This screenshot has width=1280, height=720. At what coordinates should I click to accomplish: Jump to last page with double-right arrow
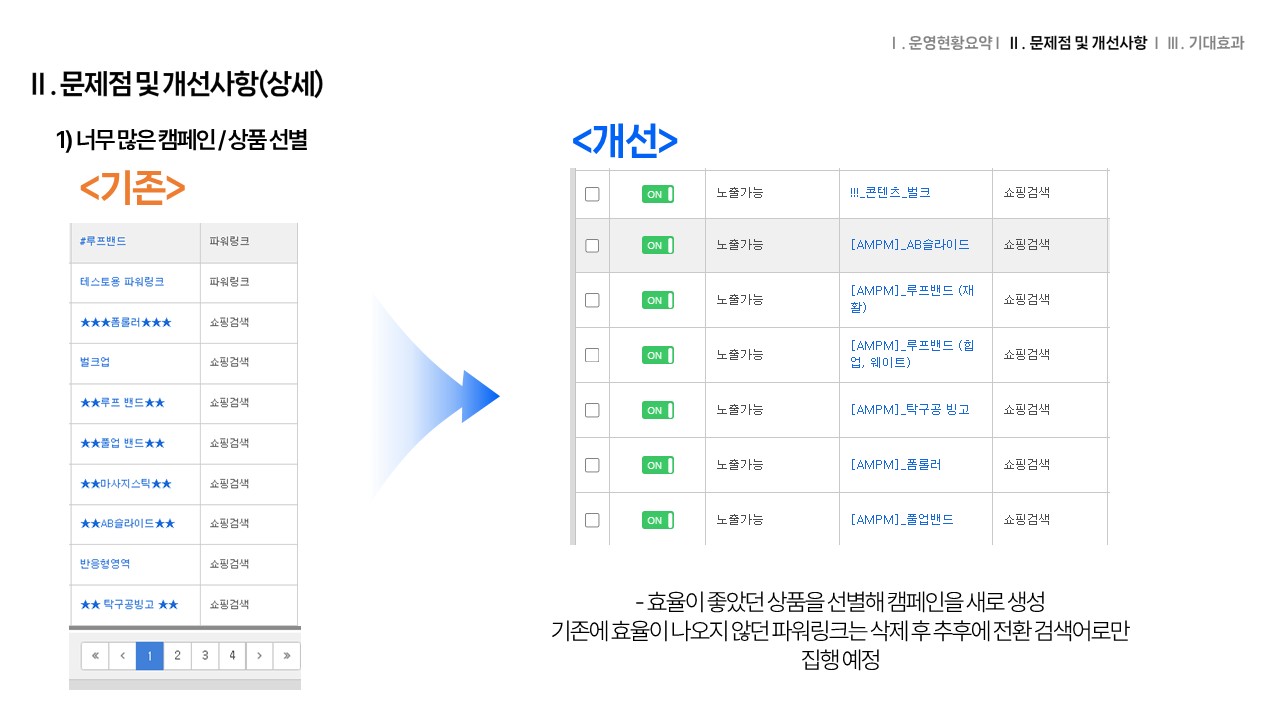(286, 656)
